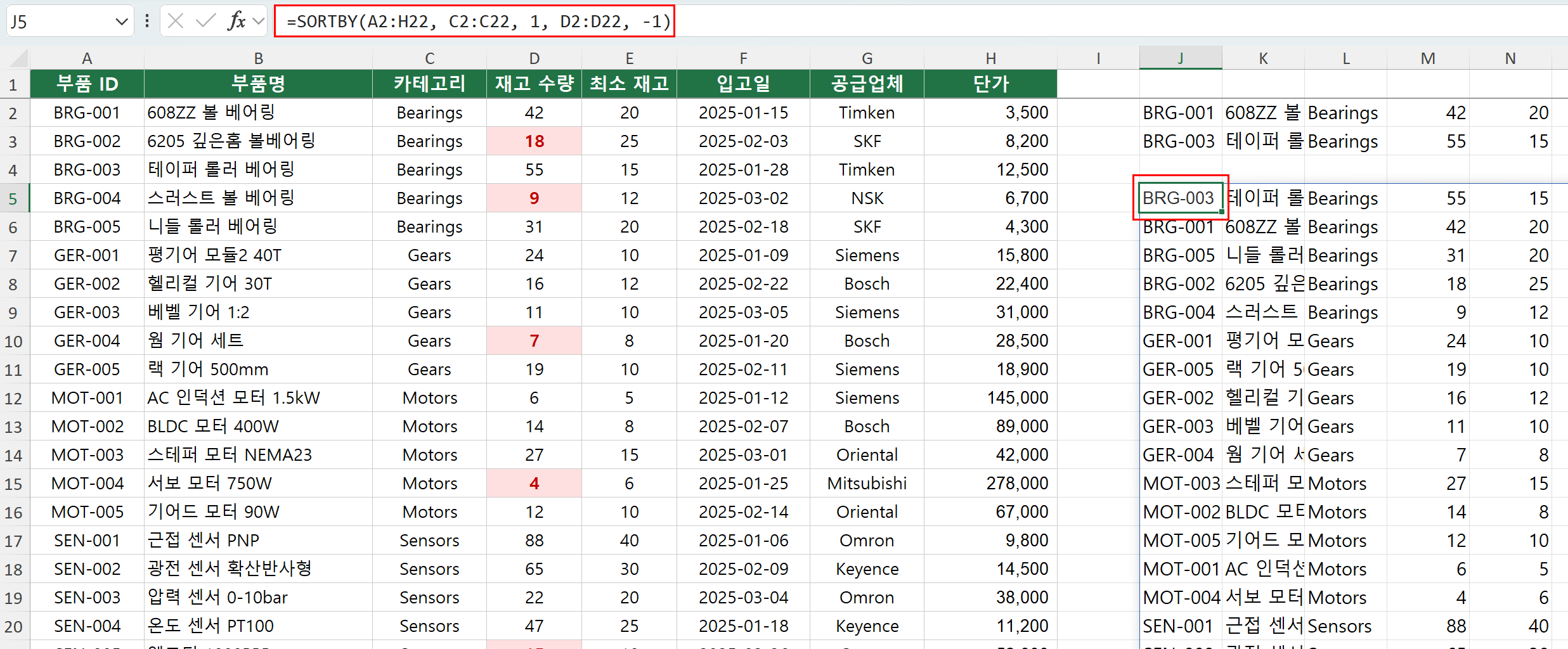1568x649 pixels.
Task: Click the cell with Mitsubishi supplier
Action: point(867,483)
